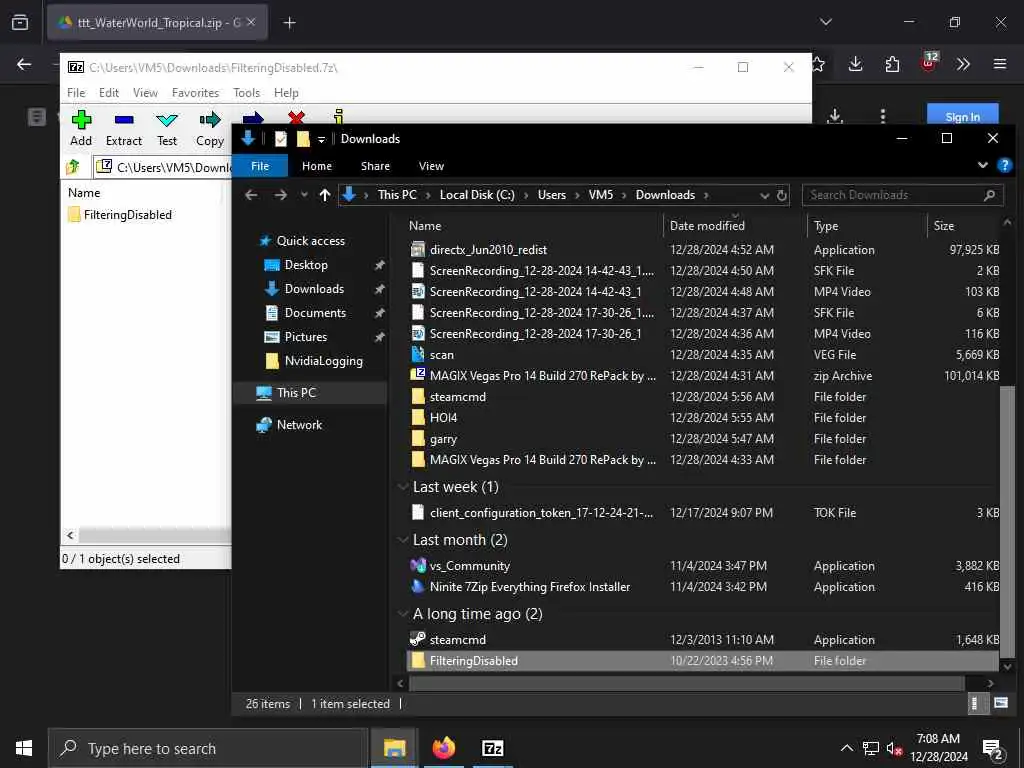Click Explorer help question mark icon

point(1004,165)
